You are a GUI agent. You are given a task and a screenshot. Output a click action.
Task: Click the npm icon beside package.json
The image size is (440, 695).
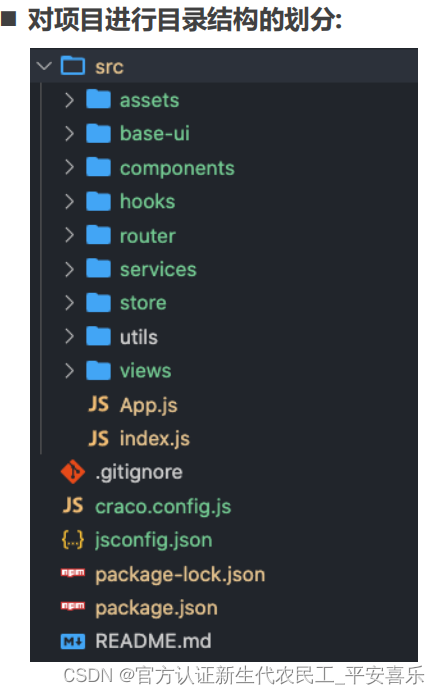coord(73,606)
